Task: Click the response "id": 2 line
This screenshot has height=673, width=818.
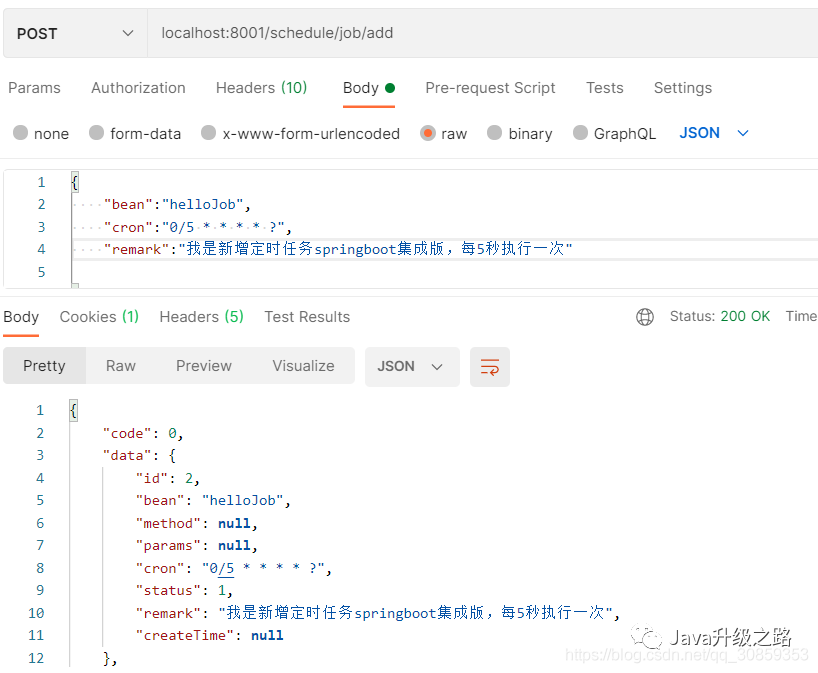Action: pos(168,478)
